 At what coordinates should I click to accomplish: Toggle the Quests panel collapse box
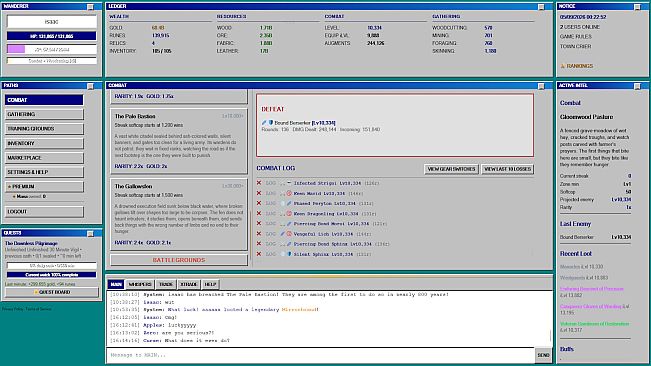pos(90,234)
